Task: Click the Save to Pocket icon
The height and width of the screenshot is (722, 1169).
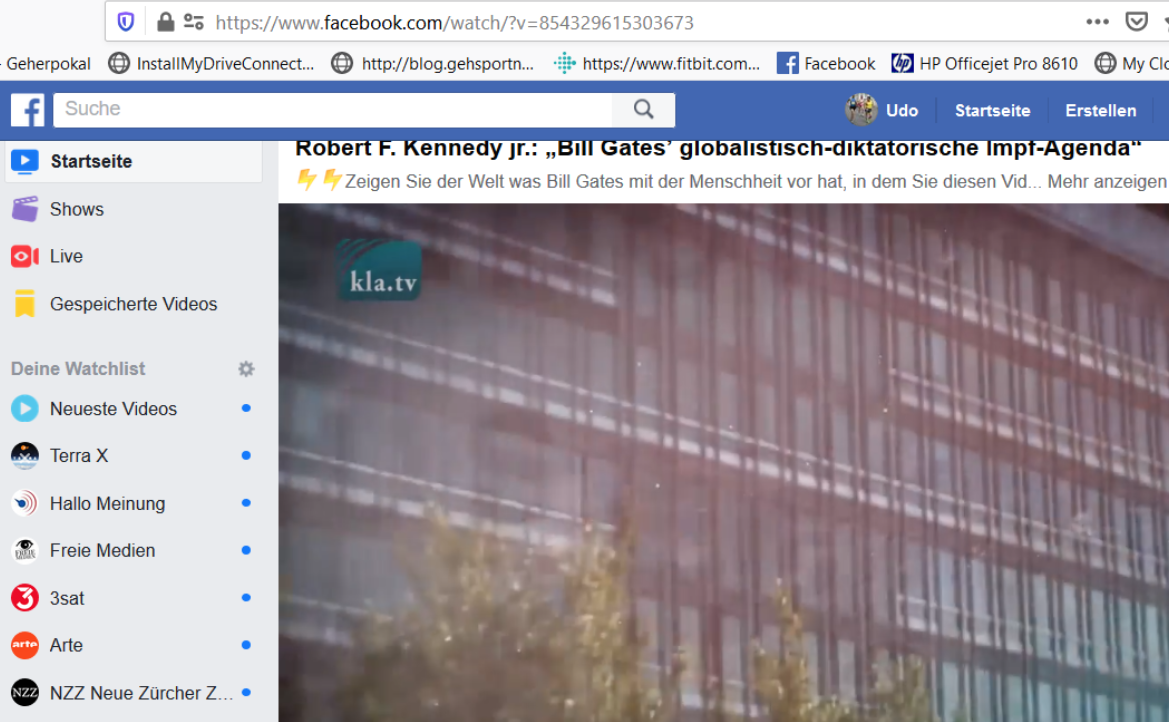Action: pyautogui.click(x=1136, y=22)
